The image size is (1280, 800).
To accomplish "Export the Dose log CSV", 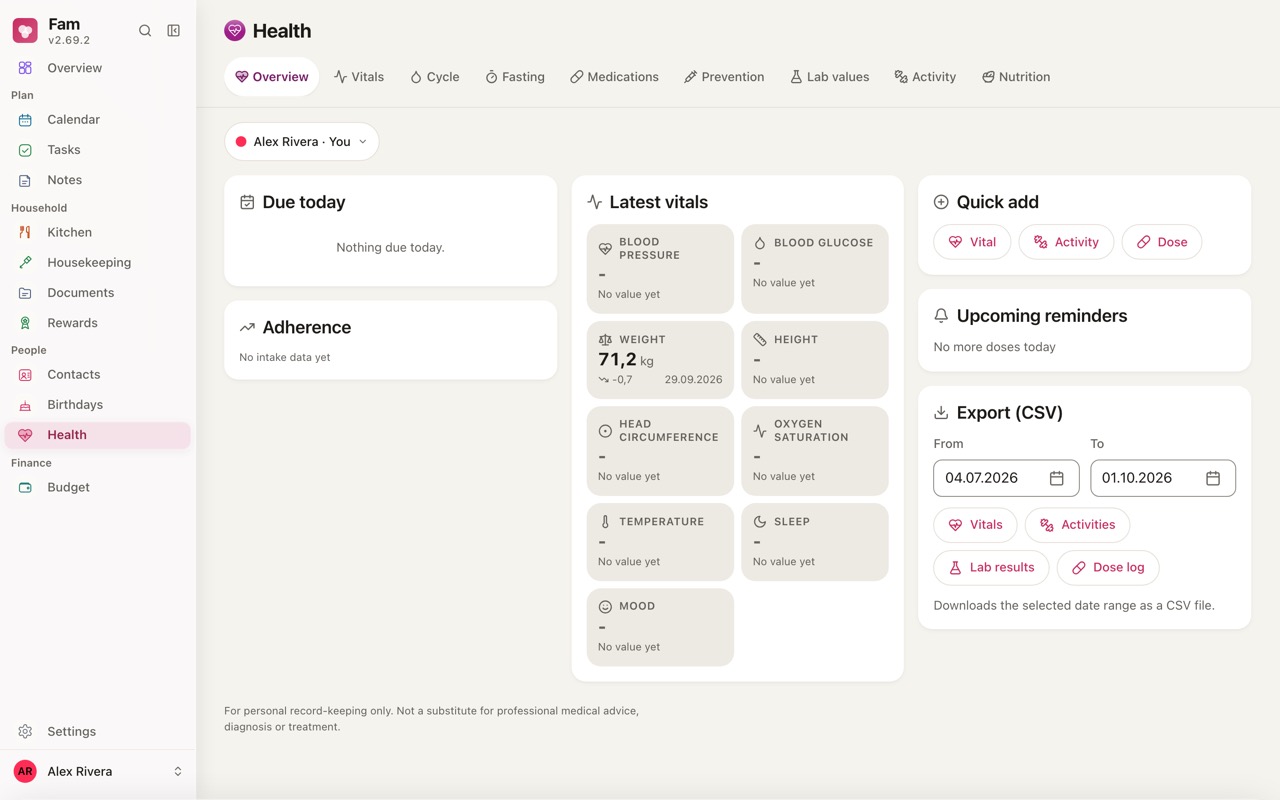I will [x=1108, y=567].
